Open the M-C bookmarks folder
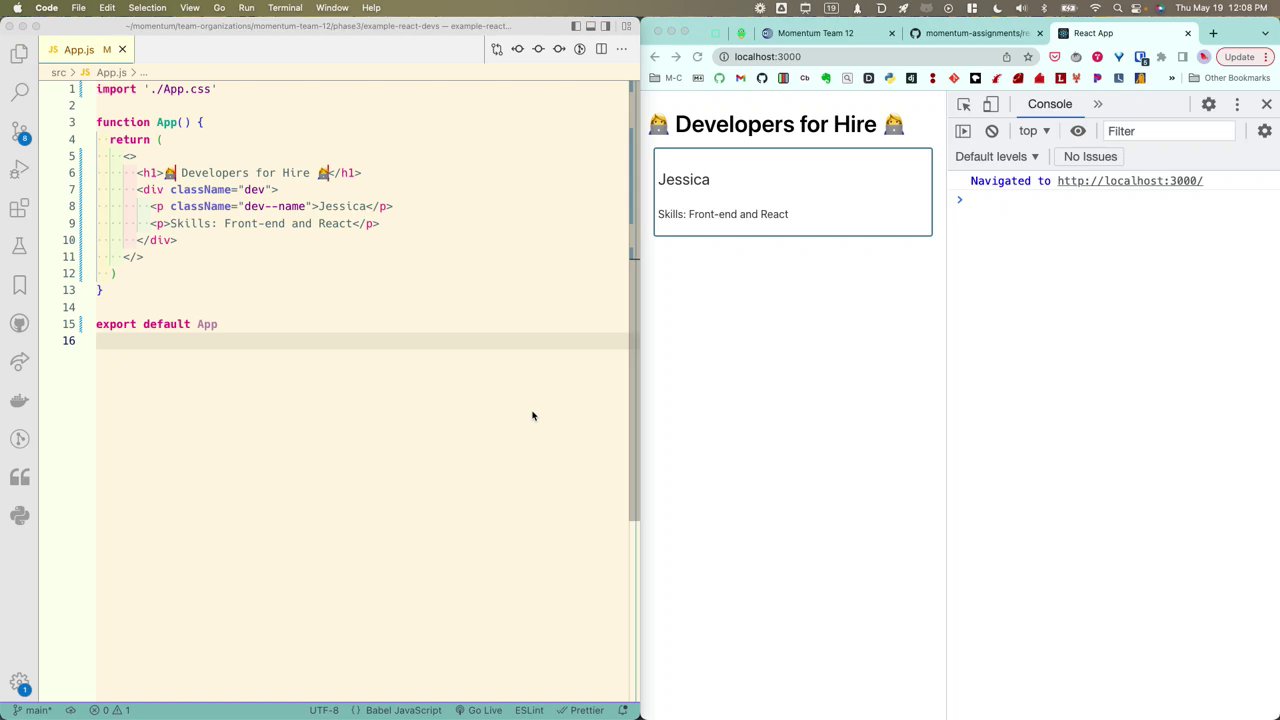 (666, 78)
